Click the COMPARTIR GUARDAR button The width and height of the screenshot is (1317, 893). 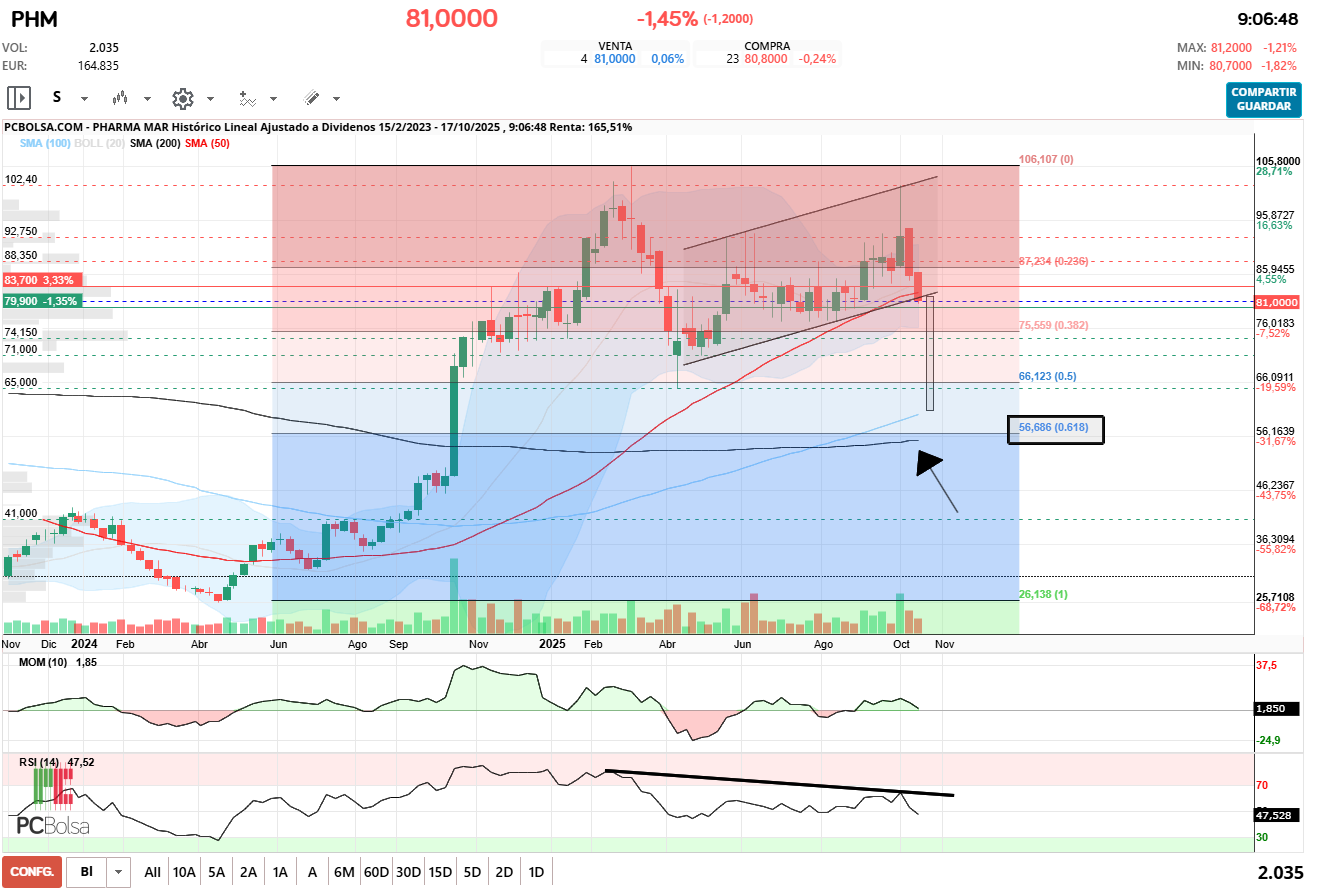(x=1264, y=100)
